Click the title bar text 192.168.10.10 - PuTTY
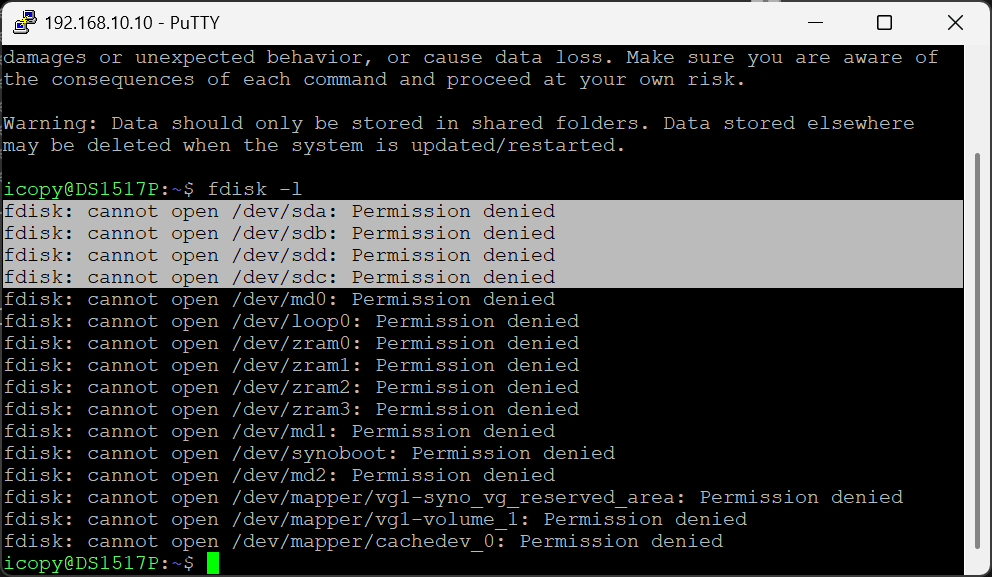 (132, 23)
